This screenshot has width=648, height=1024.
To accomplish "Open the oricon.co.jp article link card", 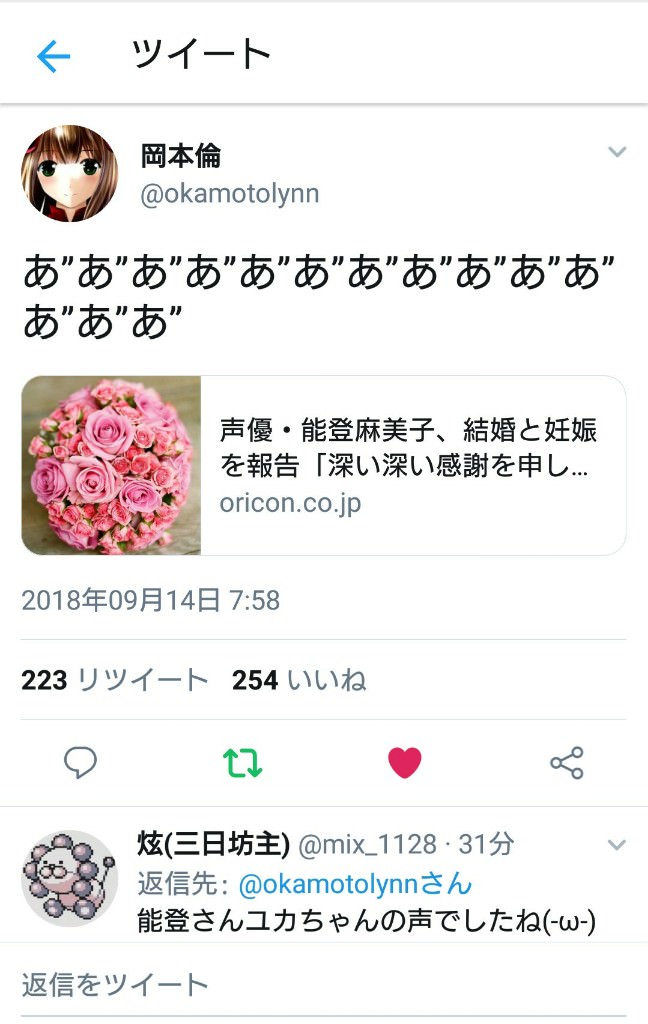I will coord(324,465).
